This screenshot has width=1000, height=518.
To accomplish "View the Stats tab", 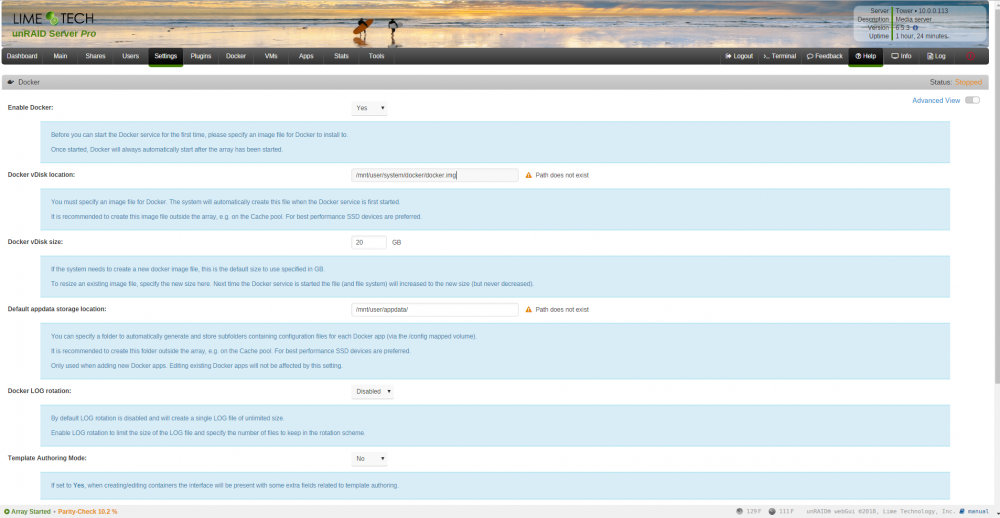I will [341, 56].
